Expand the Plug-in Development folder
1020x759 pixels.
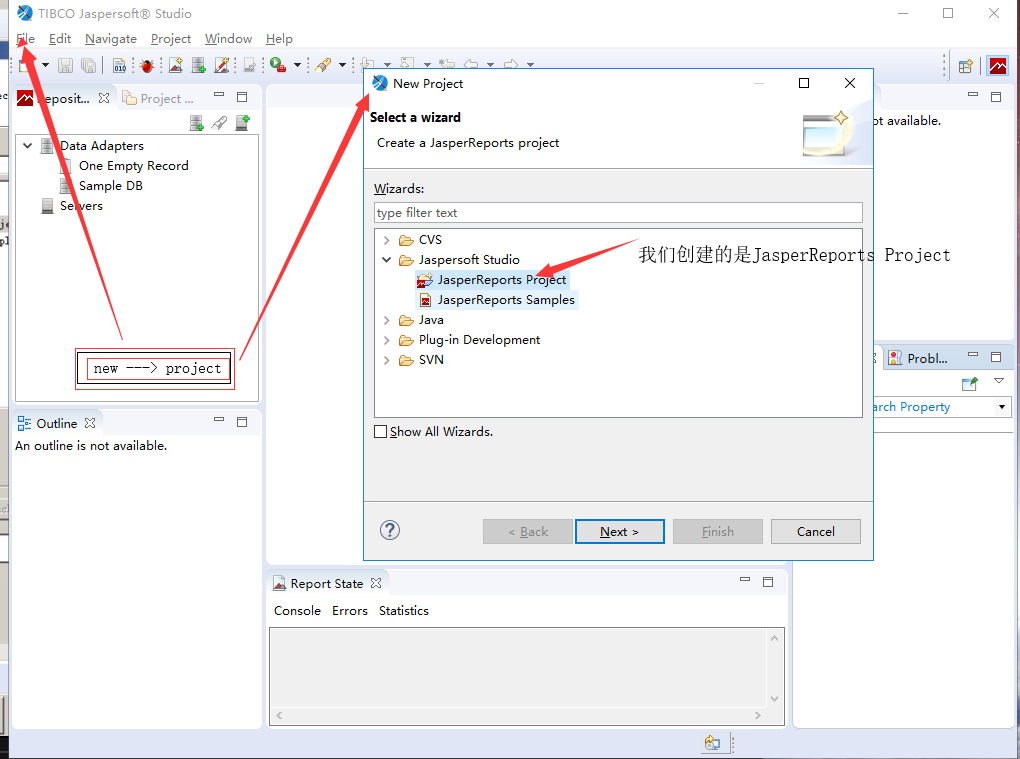pos(386,340)
